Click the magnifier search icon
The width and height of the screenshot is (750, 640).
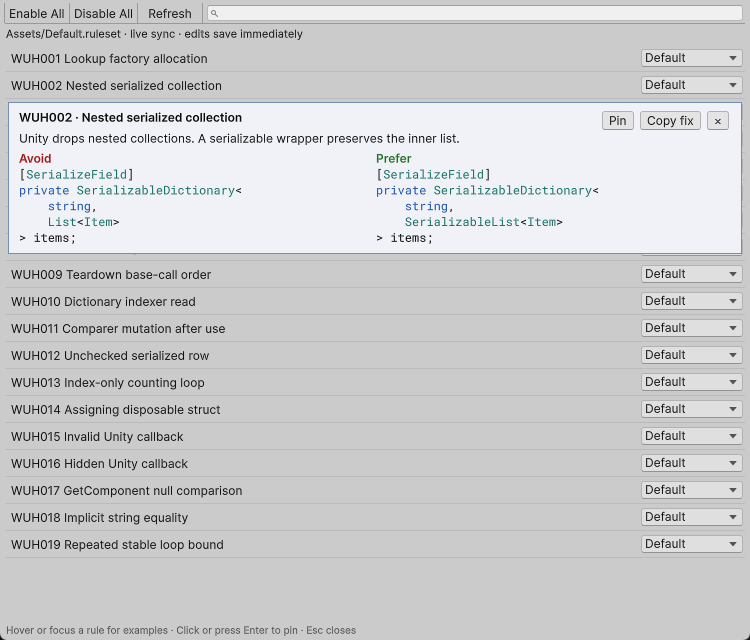tap(215, 13)
